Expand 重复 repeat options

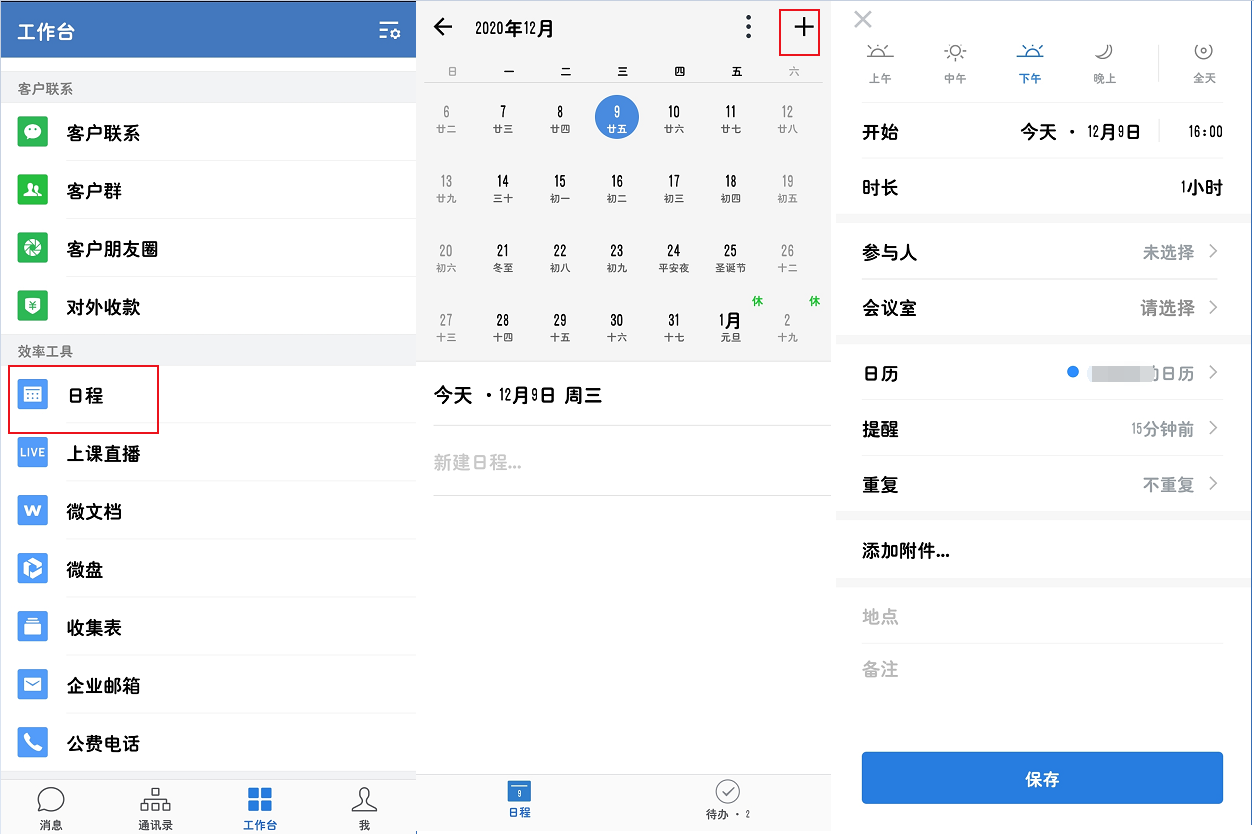click(1042, 485)
